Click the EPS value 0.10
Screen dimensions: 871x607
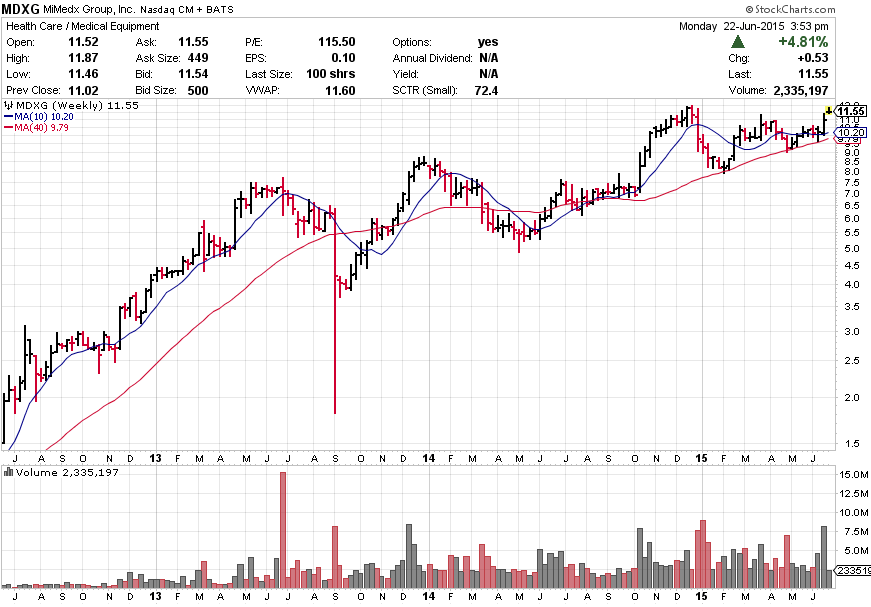click(343, 58)
